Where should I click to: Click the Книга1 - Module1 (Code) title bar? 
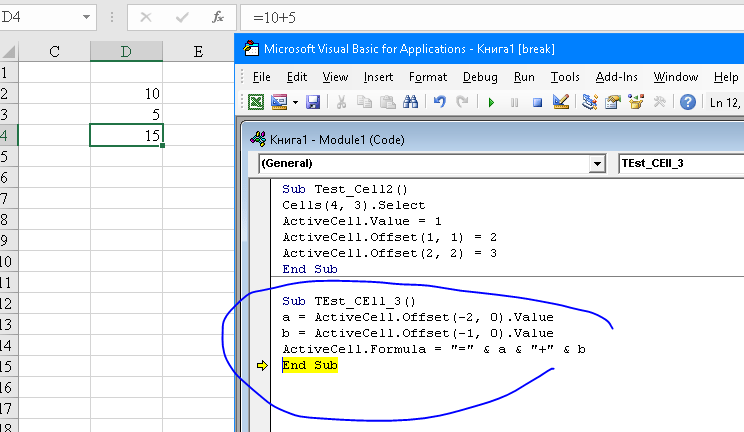pos(493,140)
